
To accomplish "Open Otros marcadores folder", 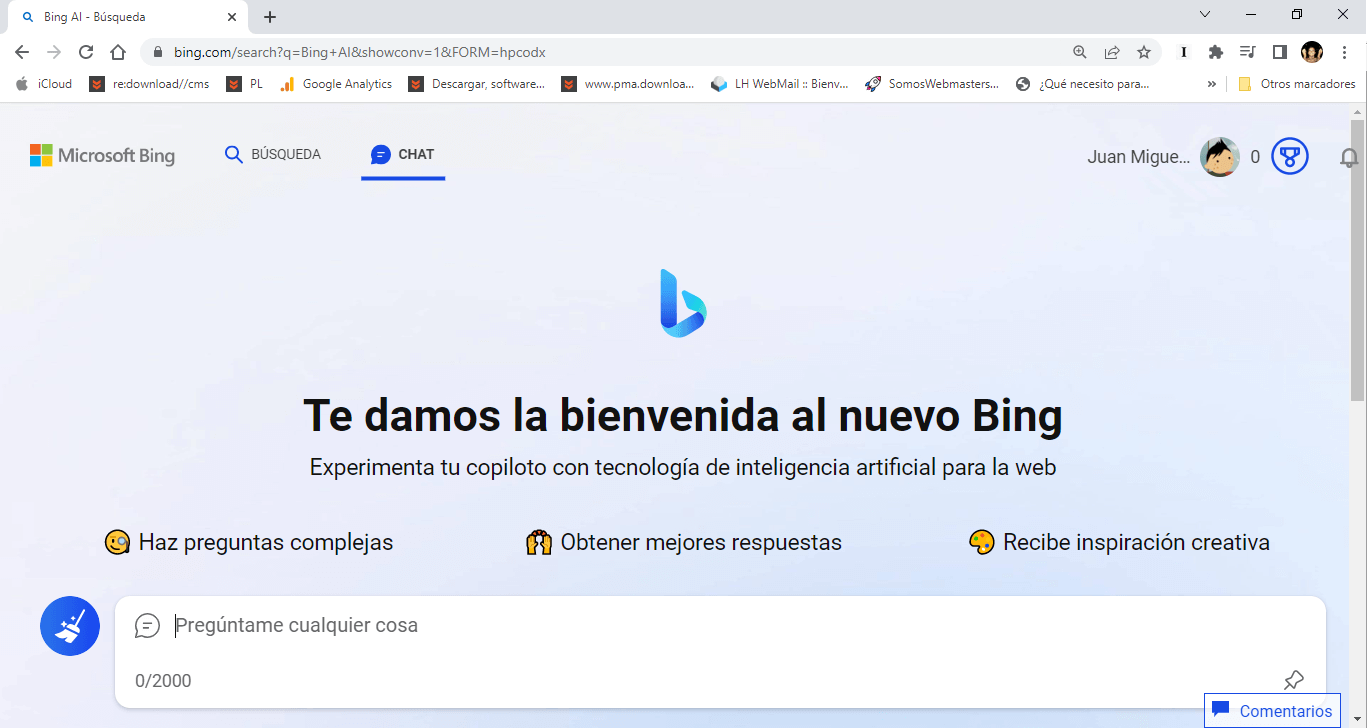I will (1297, 84).
